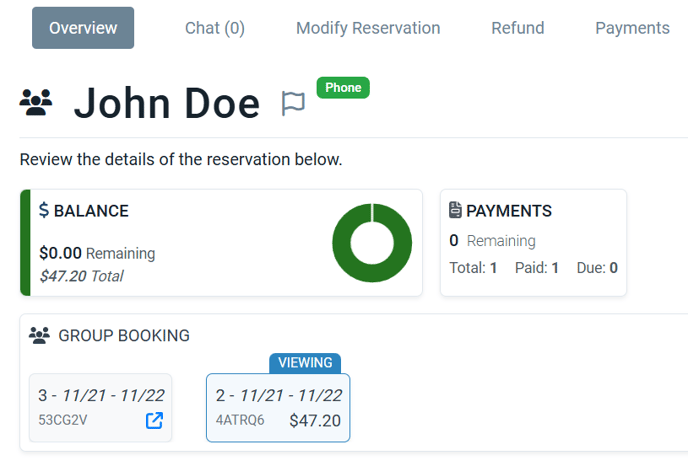Click the flag icon beside John Doe

[x=293, y=104]
